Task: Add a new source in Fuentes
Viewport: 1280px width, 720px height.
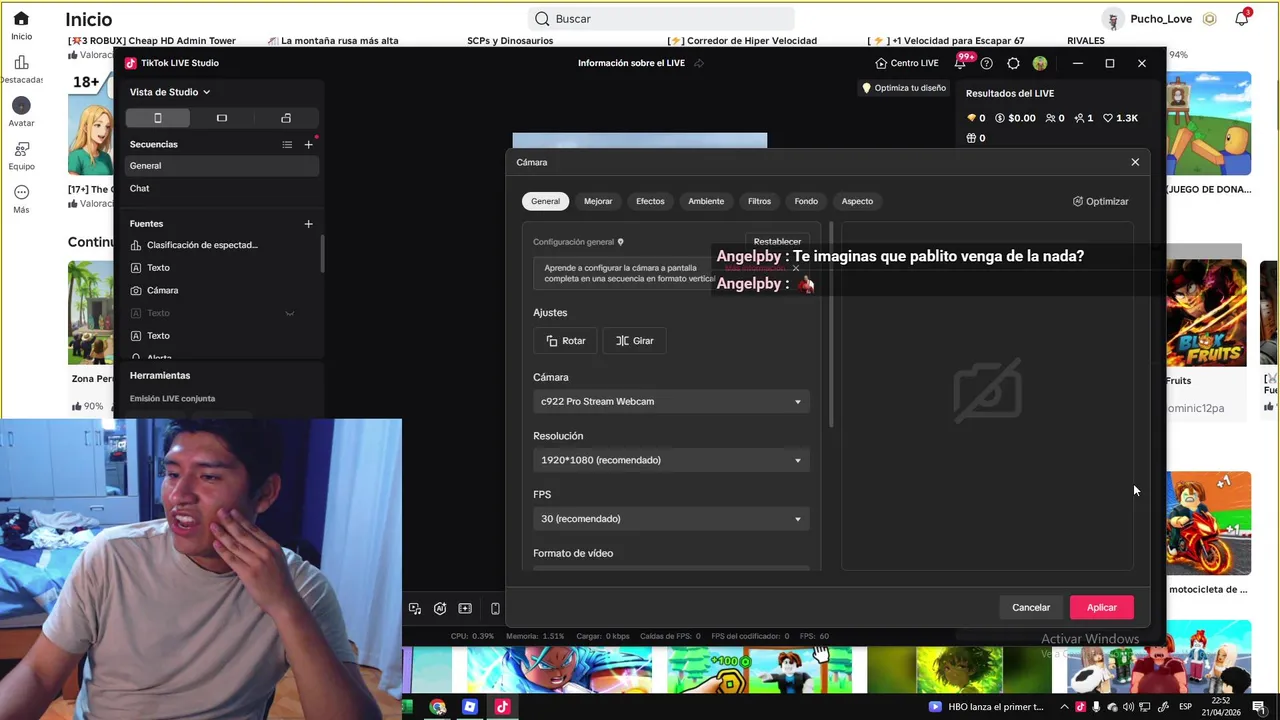Action: coord(308,224)
